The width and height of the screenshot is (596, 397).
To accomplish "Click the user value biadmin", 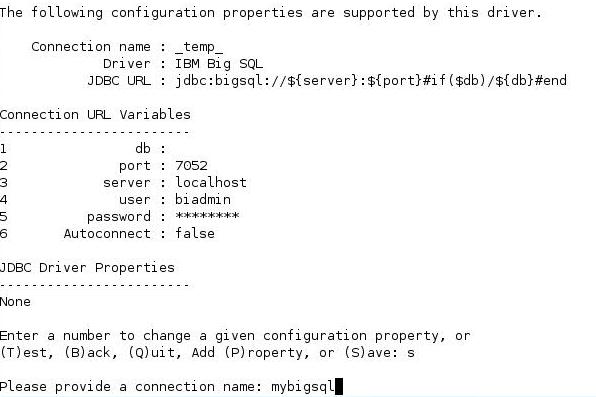I will coord(203,200).
